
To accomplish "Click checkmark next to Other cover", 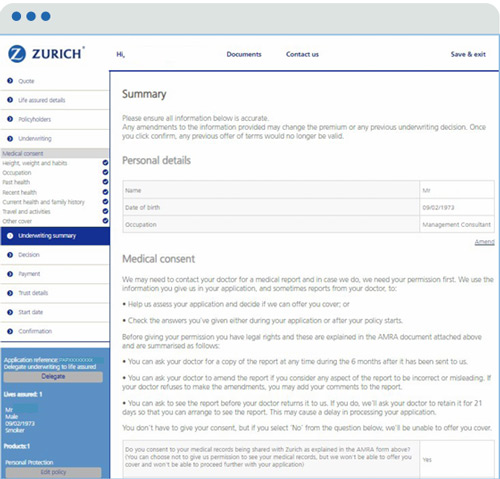I will pyautogui.click(x=105, y=221).
